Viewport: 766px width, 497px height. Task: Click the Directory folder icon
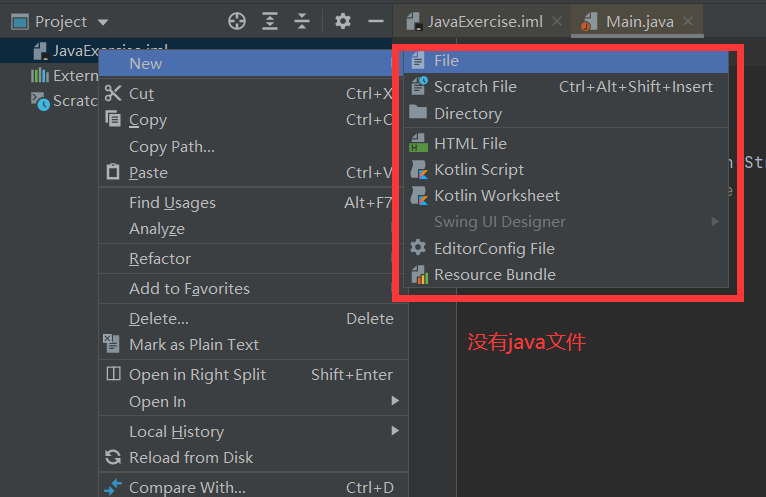pyautogui.click(x=418, y=112)
